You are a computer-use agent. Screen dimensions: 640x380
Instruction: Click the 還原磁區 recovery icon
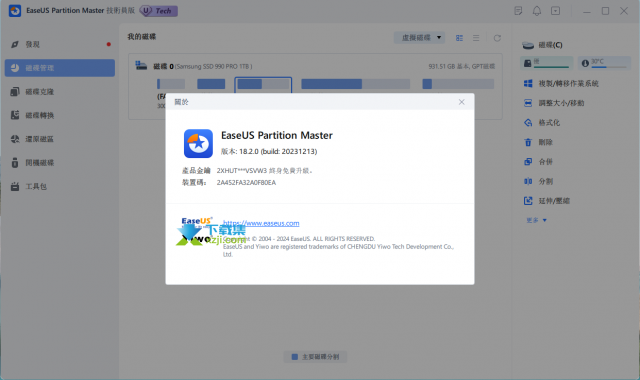point(15,139)
